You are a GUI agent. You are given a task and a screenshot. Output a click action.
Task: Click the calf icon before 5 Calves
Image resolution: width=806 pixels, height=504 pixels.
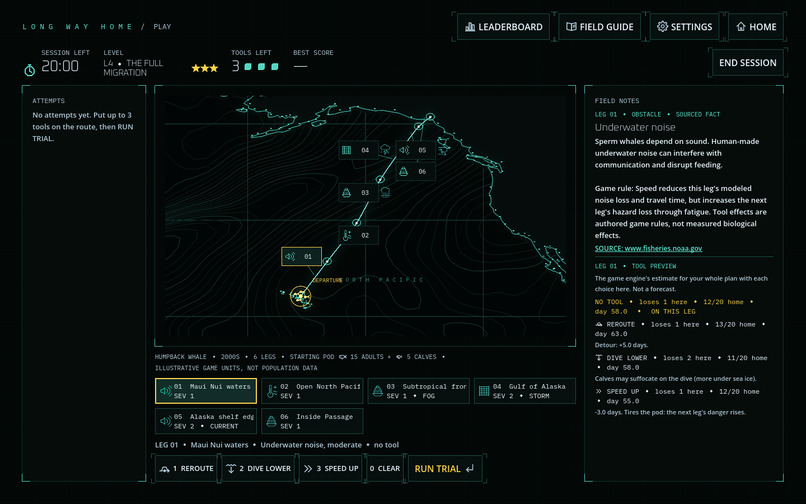(399, 356)
